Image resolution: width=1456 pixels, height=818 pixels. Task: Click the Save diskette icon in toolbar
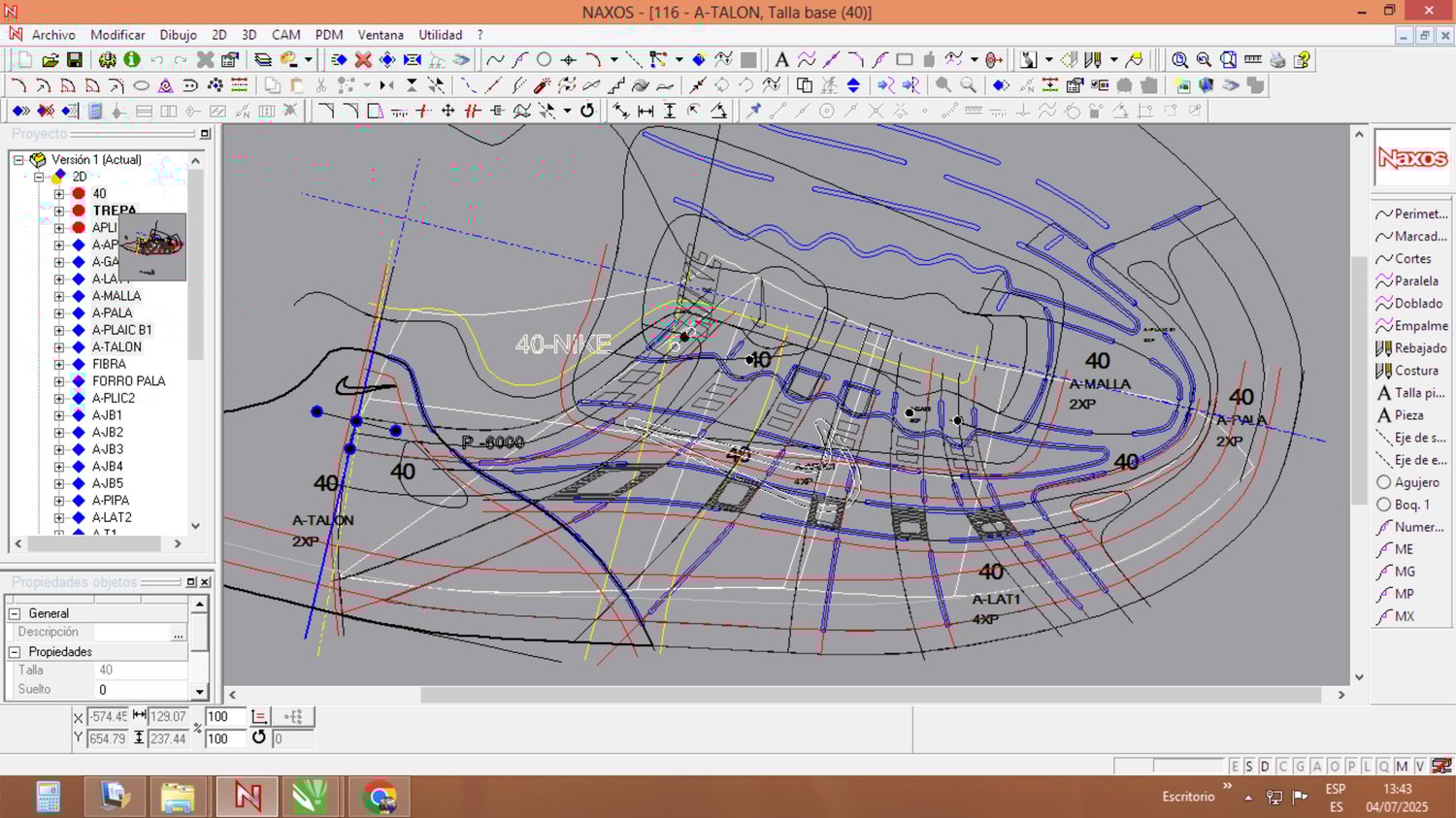click(x=74, y=60)
